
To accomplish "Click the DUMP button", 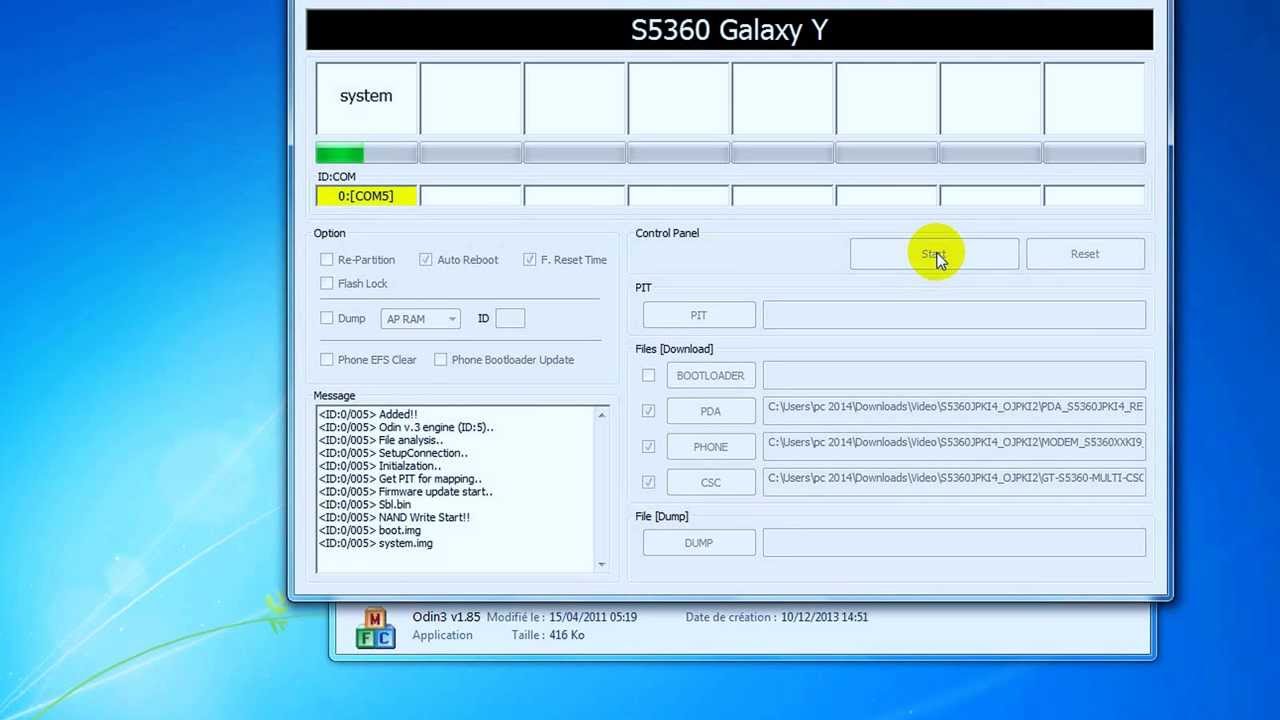I will pyautogui.click(x=699, y=543).
